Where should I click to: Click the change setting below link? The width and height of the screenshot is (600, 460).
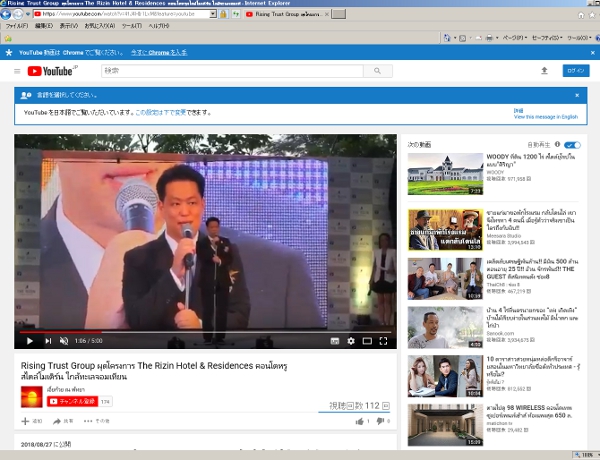click(x=161, y=113)
